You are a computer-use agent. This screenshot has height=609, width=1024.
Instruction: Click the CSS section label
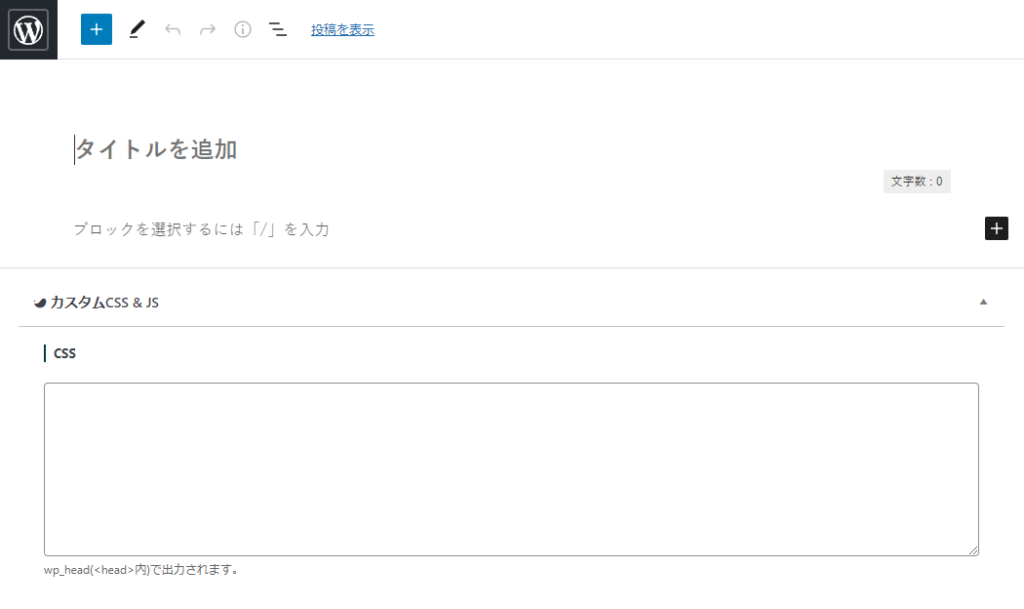click(x=64, y=353)
